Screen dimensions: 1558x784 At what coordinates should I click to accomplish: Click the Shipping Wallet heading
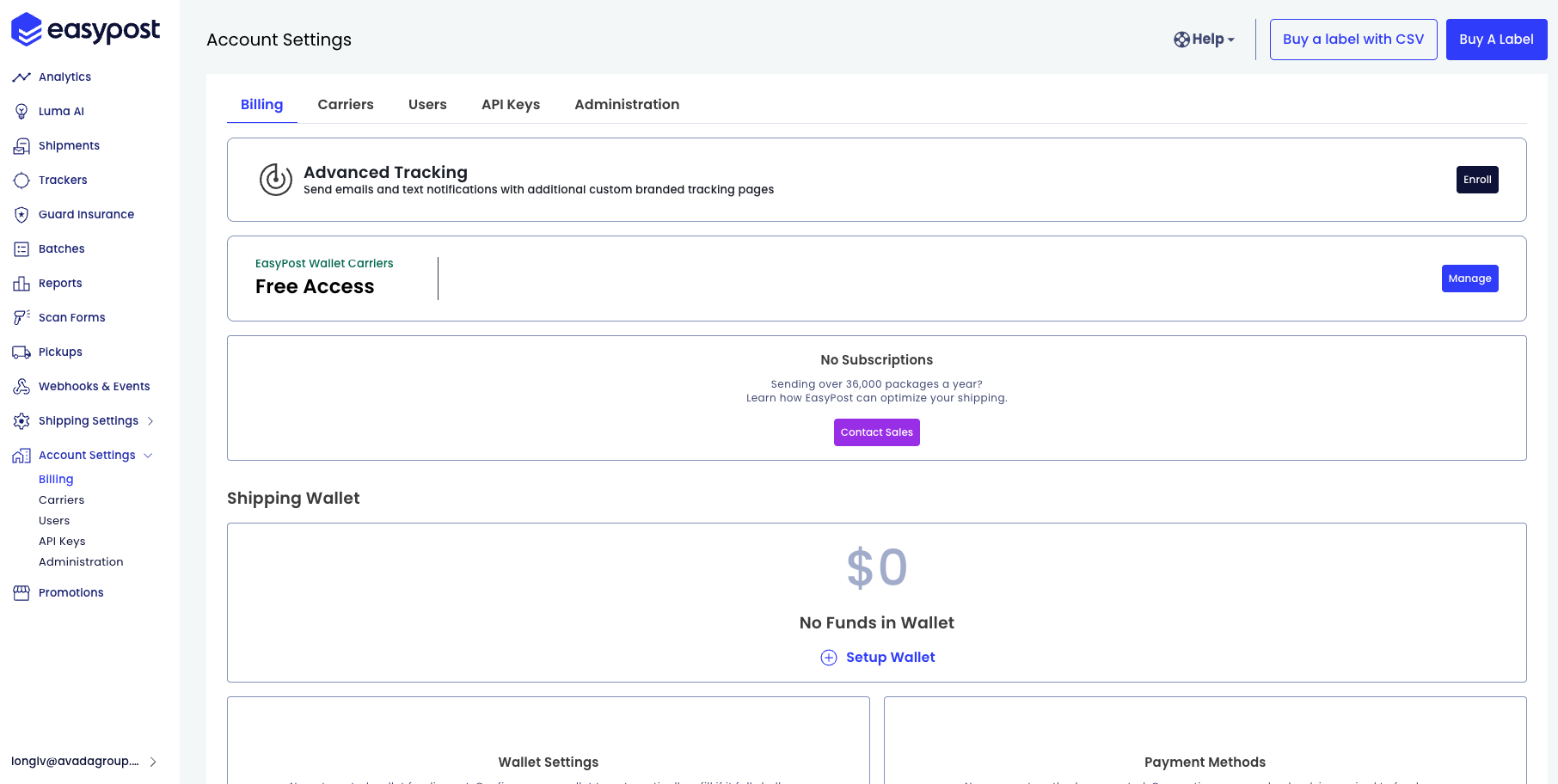[293, 499]
